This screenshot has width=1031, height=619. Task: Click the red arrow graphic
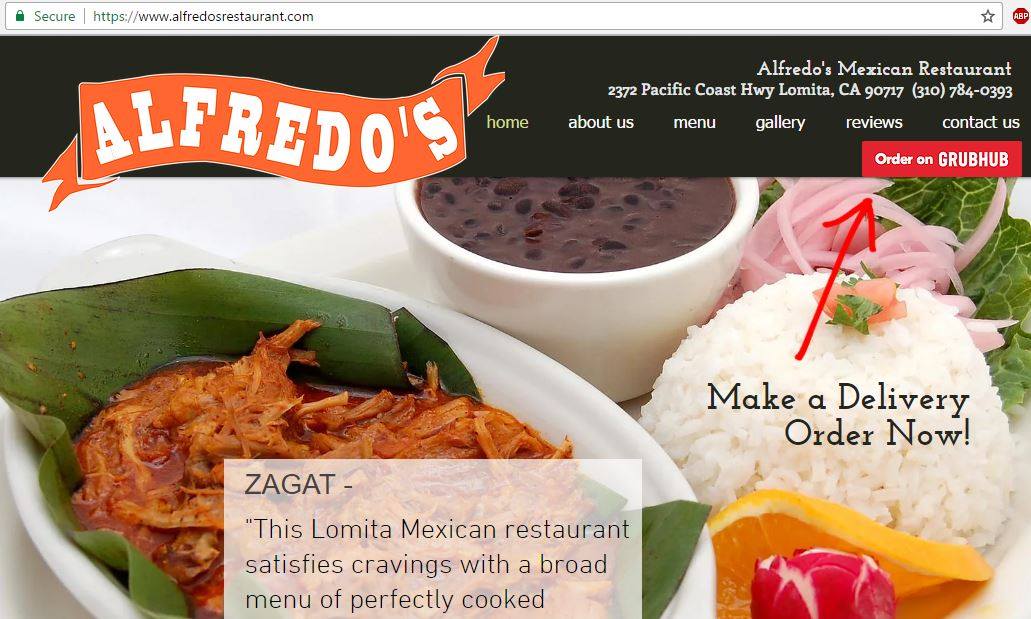tap(836, 276)
